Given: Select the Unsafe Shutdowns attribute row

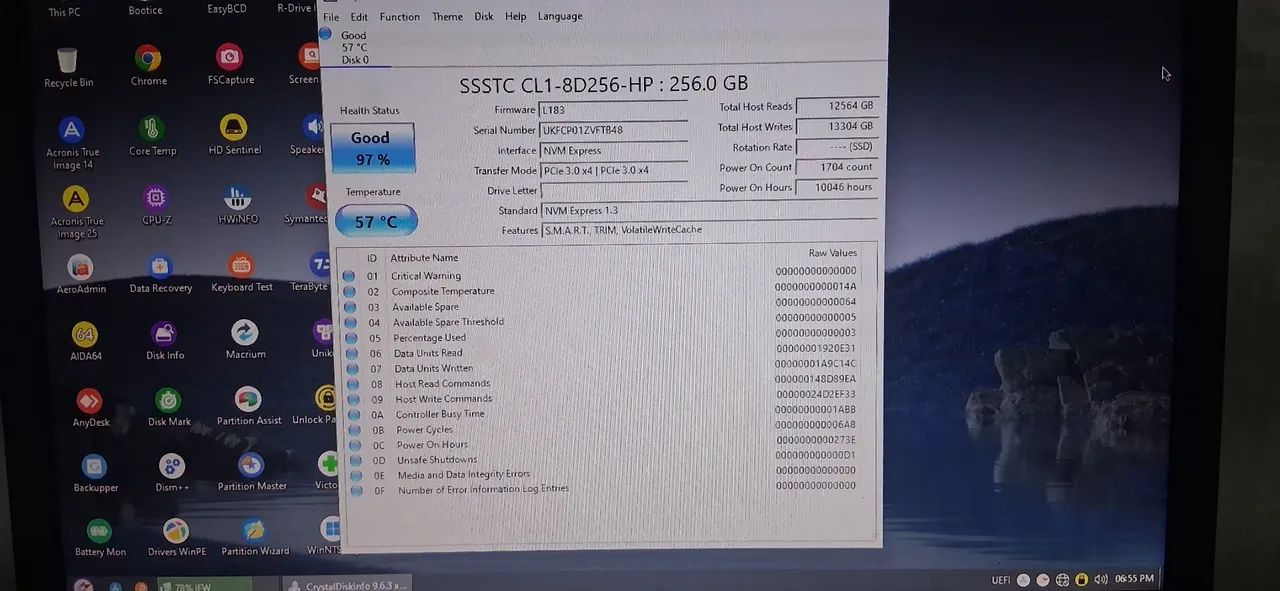Looking at the screenshot, I should pos(603,459).
